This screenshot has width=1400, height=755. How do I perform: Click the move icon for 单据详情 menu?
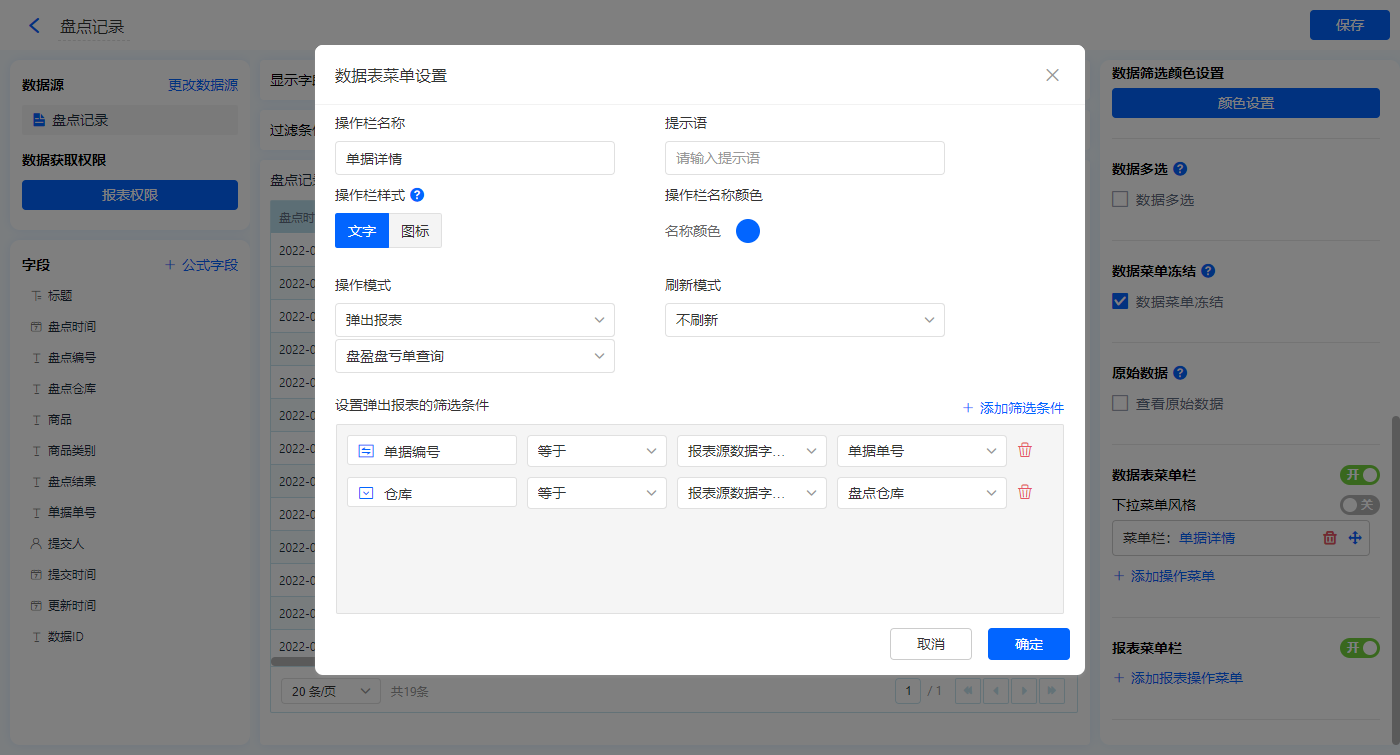[1355, 538]
